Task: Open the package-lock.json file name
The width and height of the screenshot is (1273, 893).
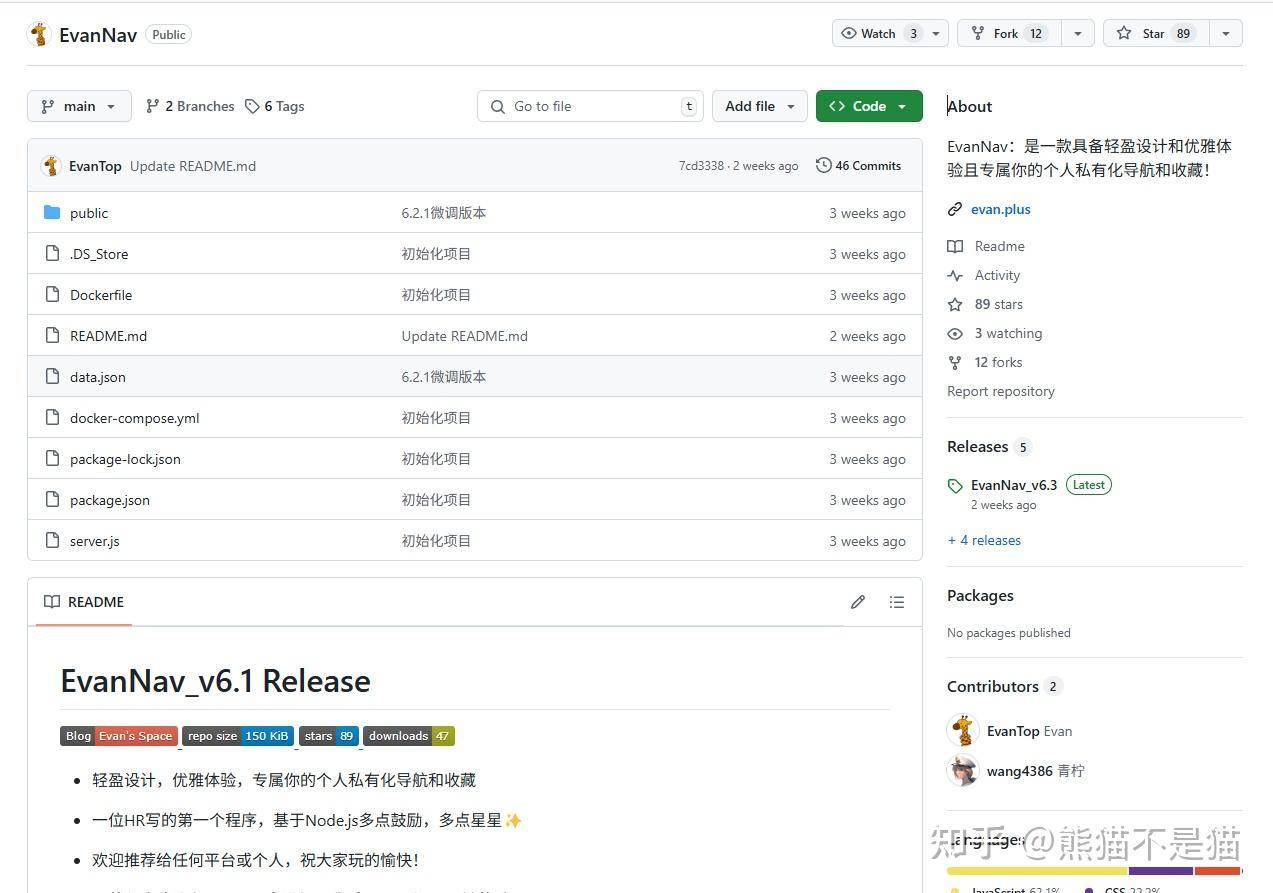Action: (125, 459)
